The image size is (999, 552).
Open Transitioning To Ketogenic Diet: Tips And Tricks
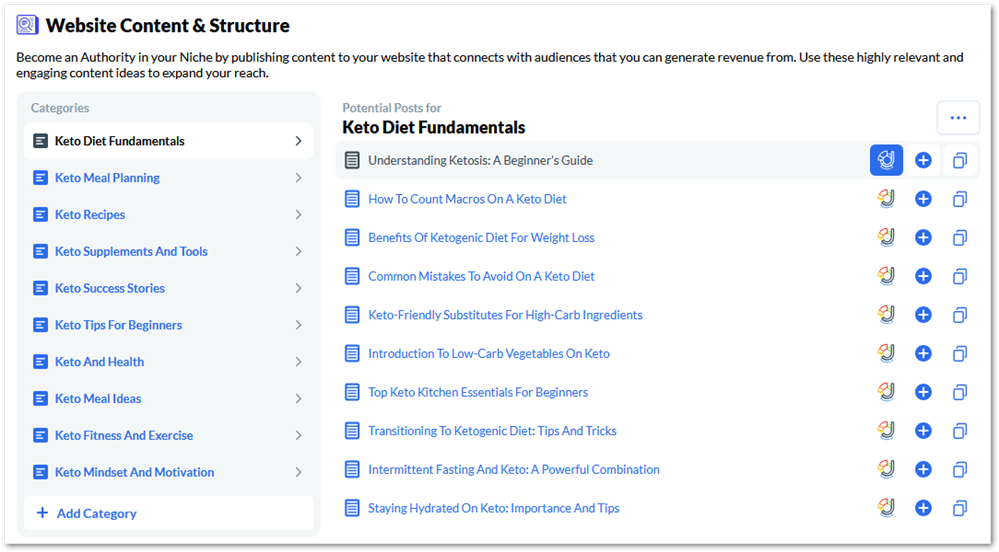click(x=492, y=431)
